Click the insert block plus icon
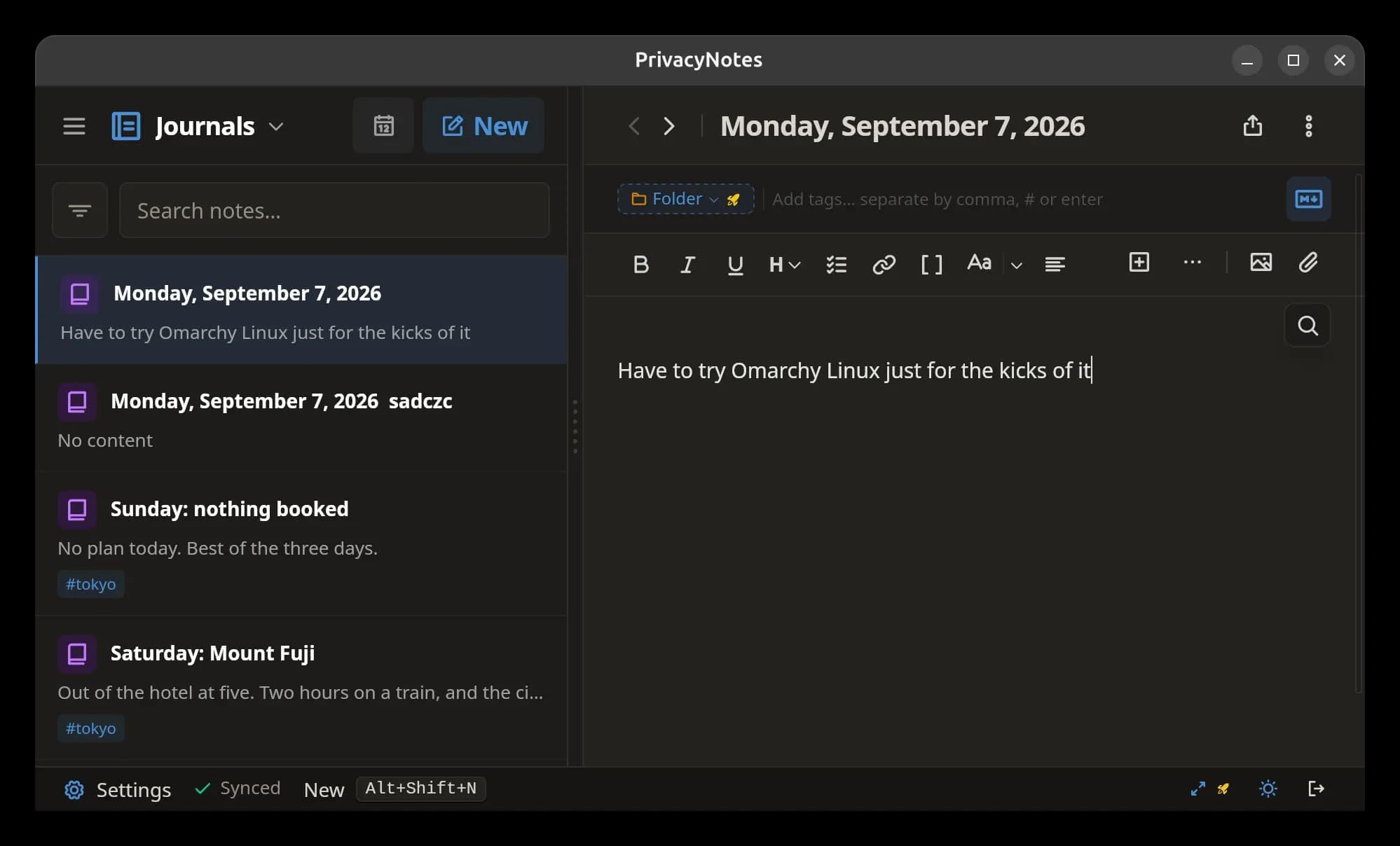1400x846 pixels. pyautogui.click(x=1139, y=263)
